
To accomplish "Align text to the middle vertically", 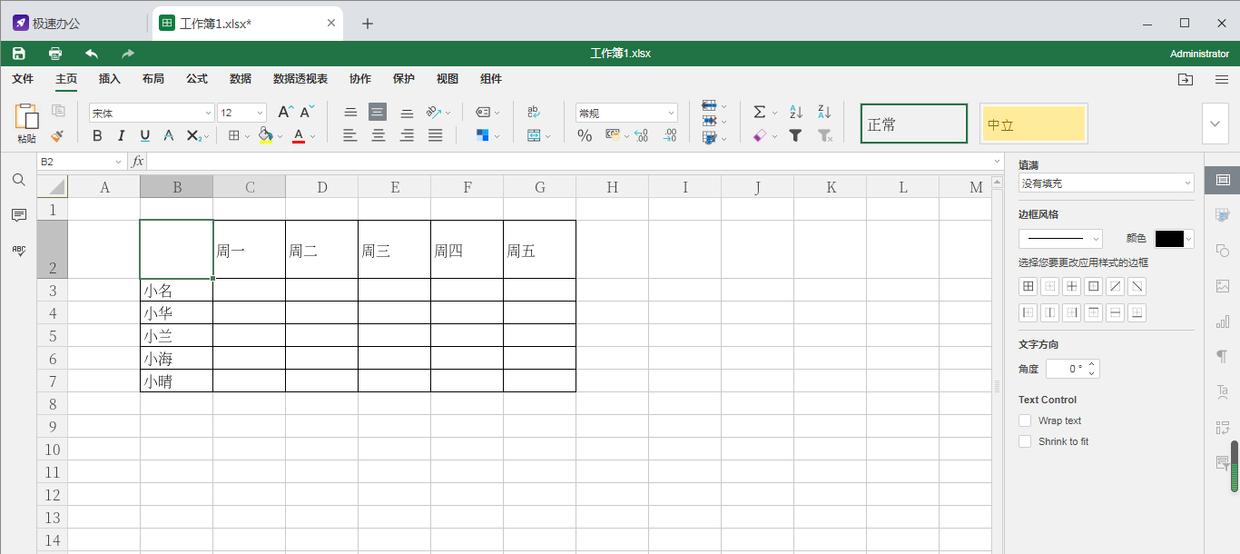I will pos(378,112).
